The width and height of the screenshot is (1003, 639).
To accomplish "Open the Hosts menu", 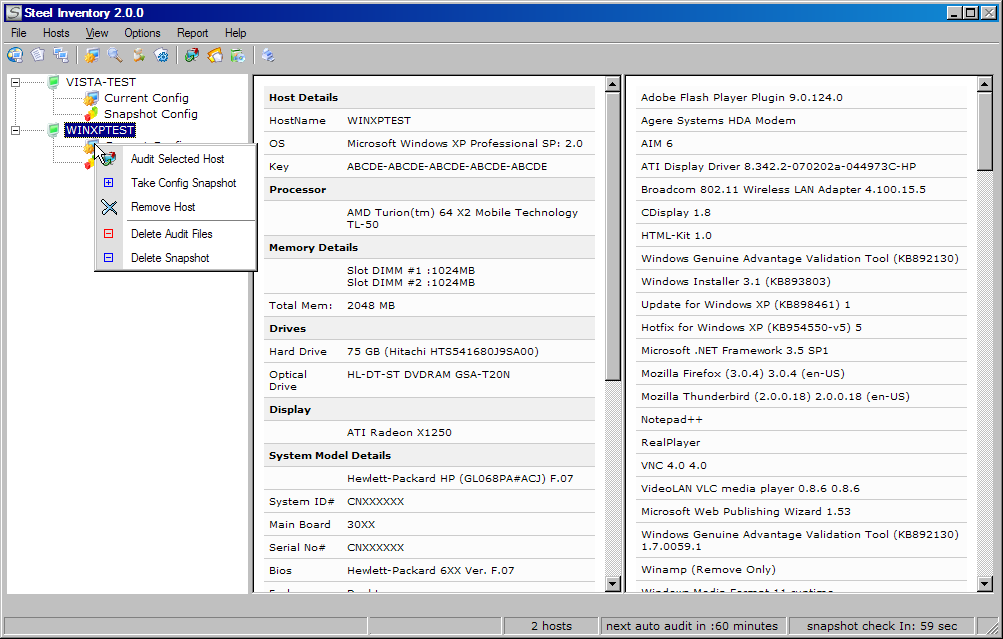I will coord(56,33).
